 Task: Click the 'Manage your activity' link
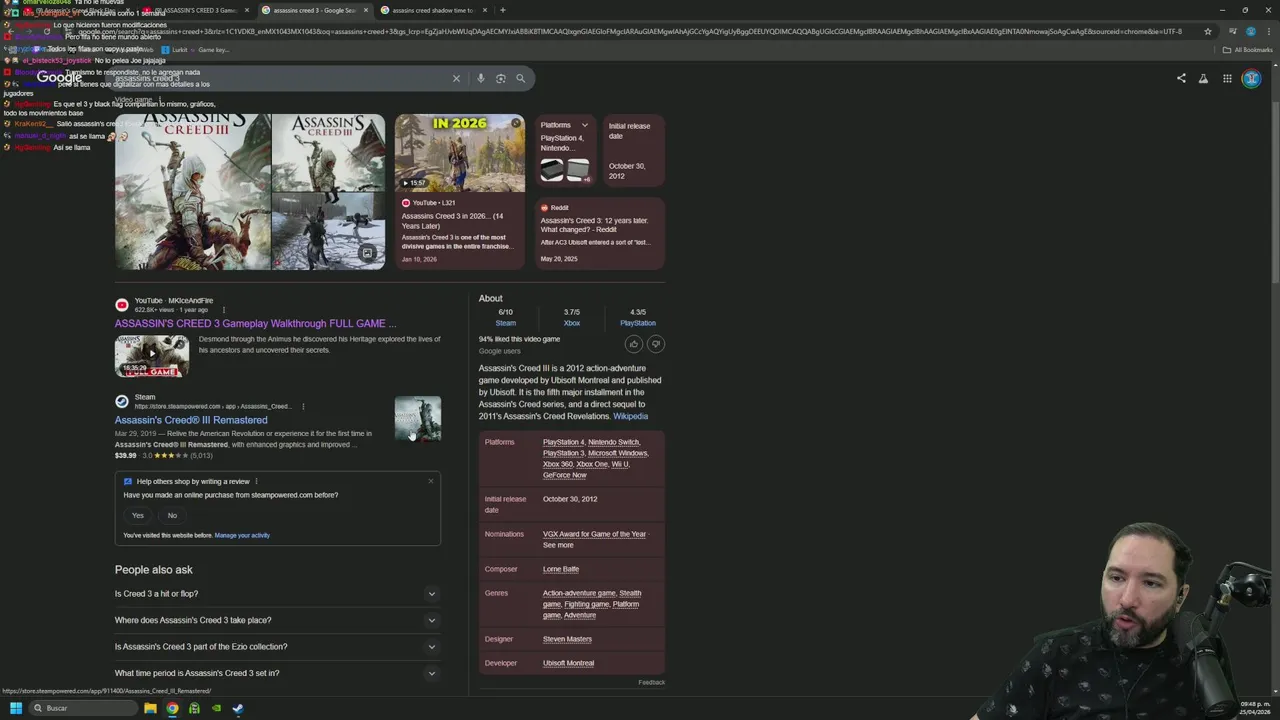pos(242,536)
